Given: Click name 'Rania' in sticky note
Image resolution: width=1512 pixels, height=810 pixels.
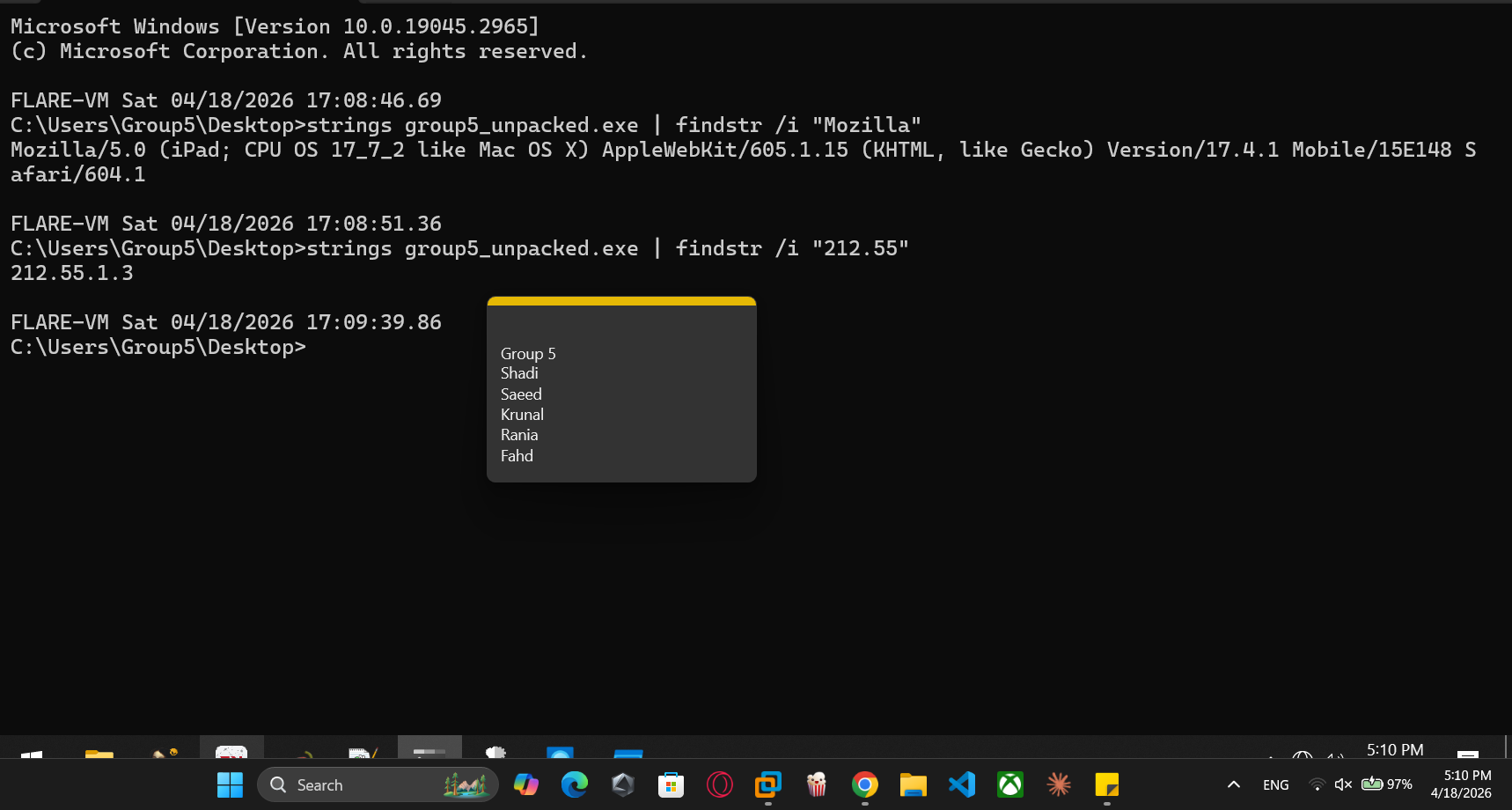Looking at the screenshot, I should [x=519, y=435].
